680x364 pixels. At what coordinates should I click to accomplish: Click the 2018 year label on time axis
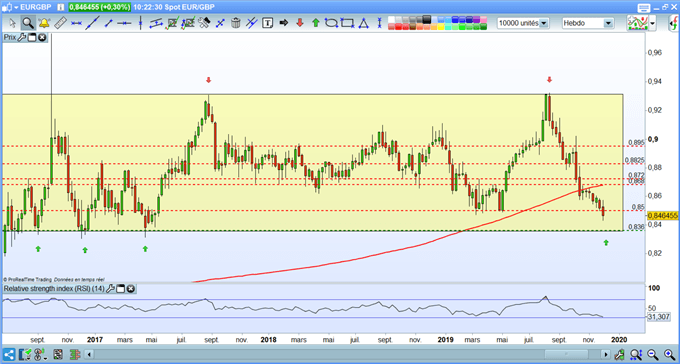[269, 340]
